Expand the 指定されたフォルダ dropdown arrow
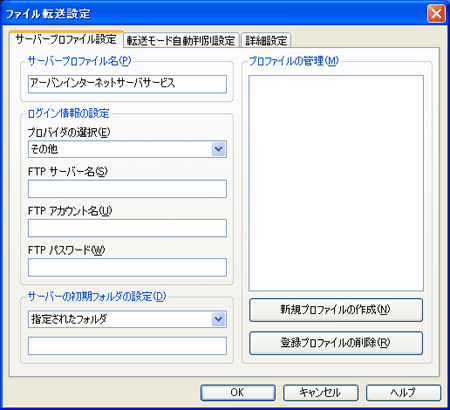The height and width of the screenshot is (410, 450). 218,319
